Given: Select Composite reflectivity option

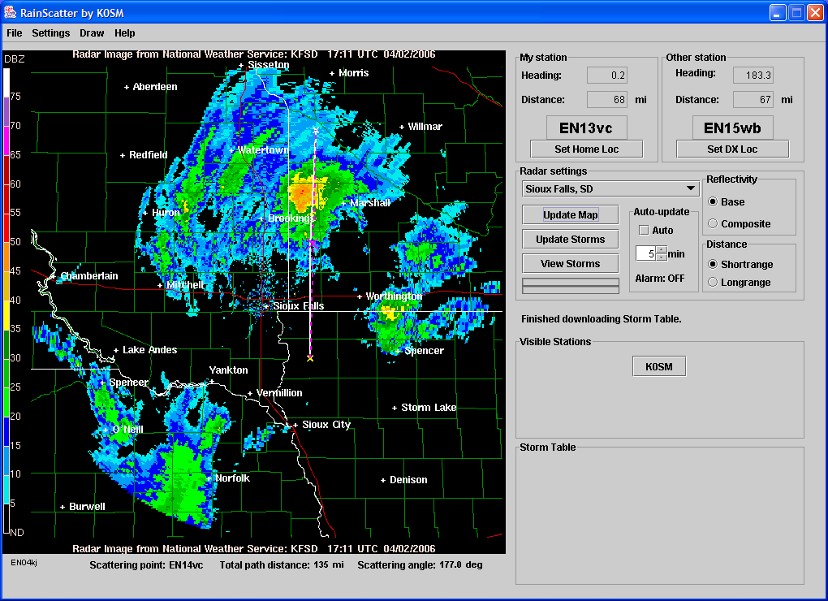Looking at the screenshot, I should click(713, 223).
